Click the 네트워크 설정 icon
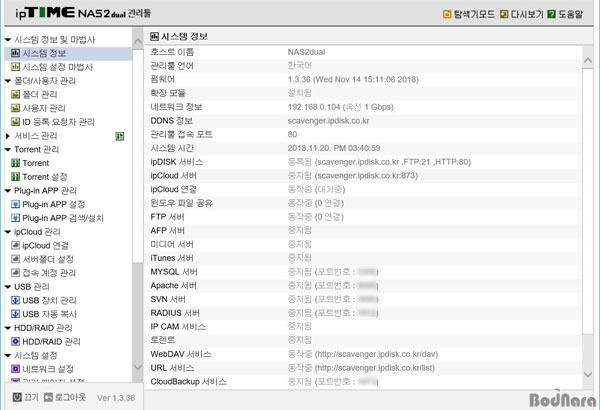The image size is (600, 410). [x=15, y=369]
